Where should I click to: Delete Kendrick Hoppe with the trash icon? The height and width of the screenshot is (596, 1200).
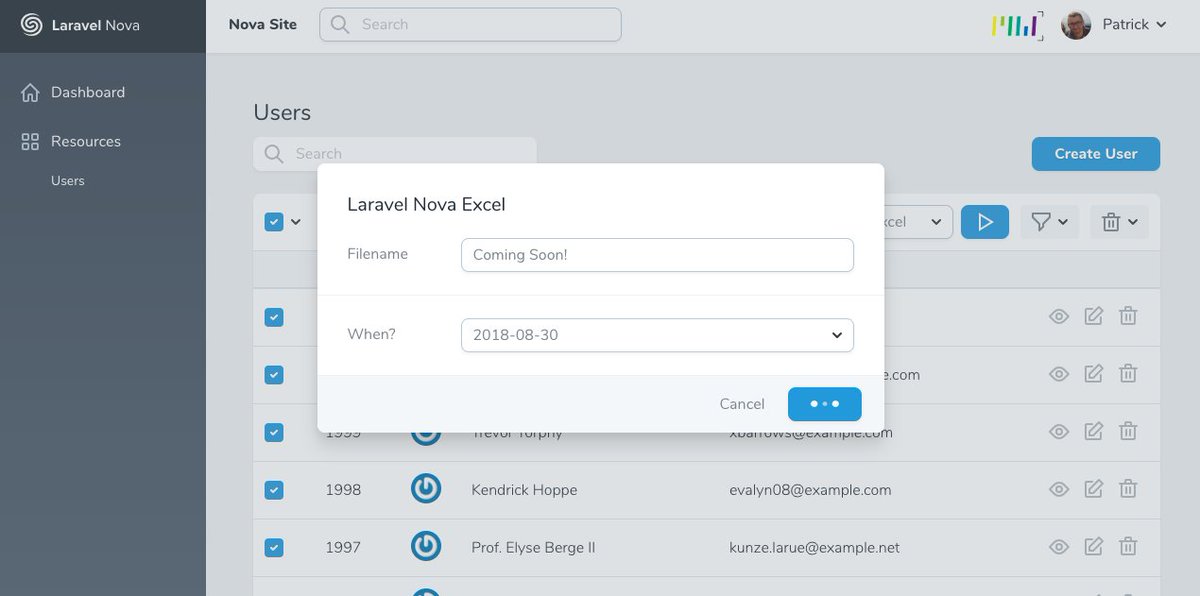tap(1128, 489)
